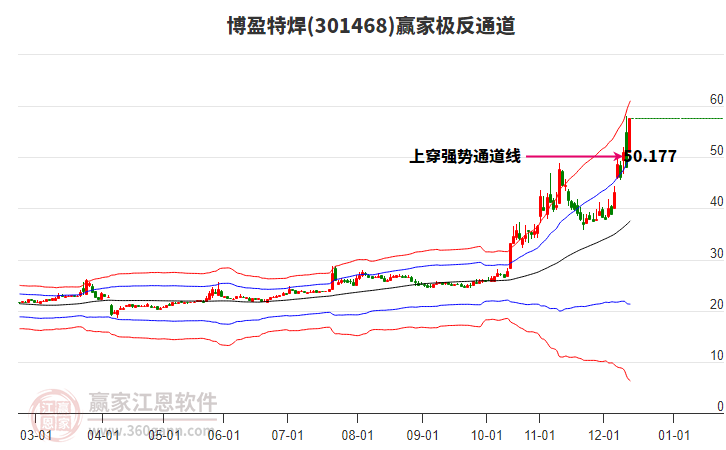Click the price label 50.177
The height and width of the screenshot is (450, 726).
click(651, 156)
